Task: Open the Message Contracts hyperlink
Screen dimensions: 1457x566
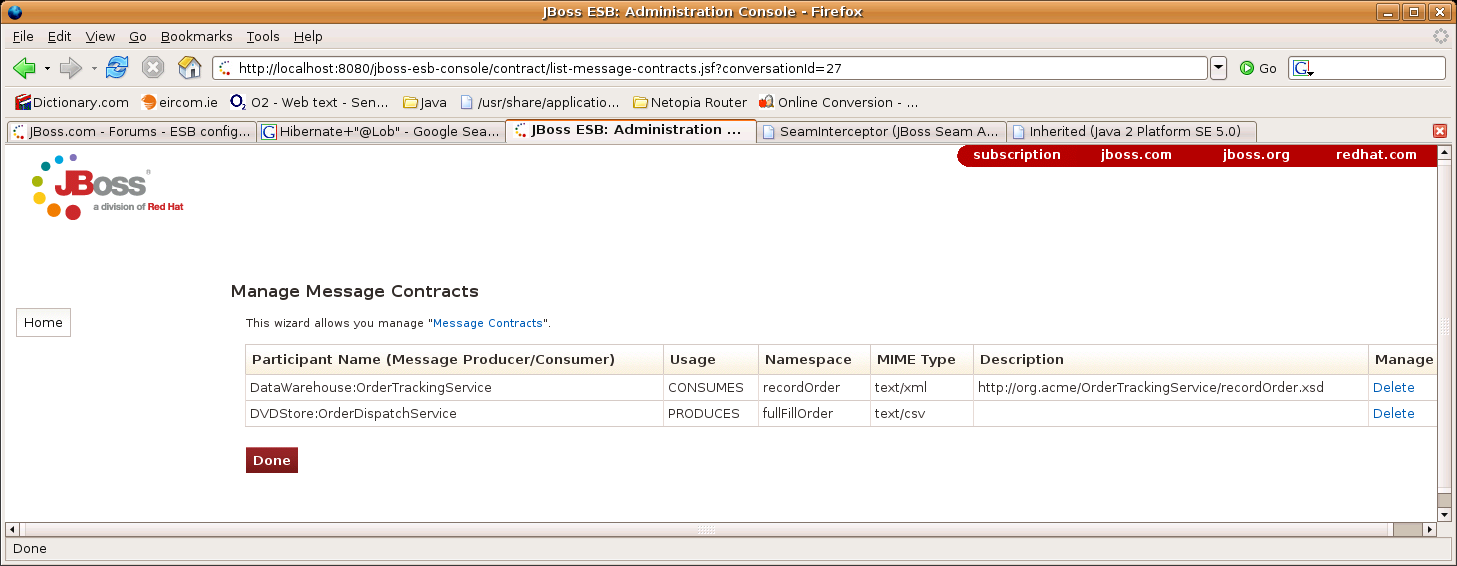Action: point(488,324)
